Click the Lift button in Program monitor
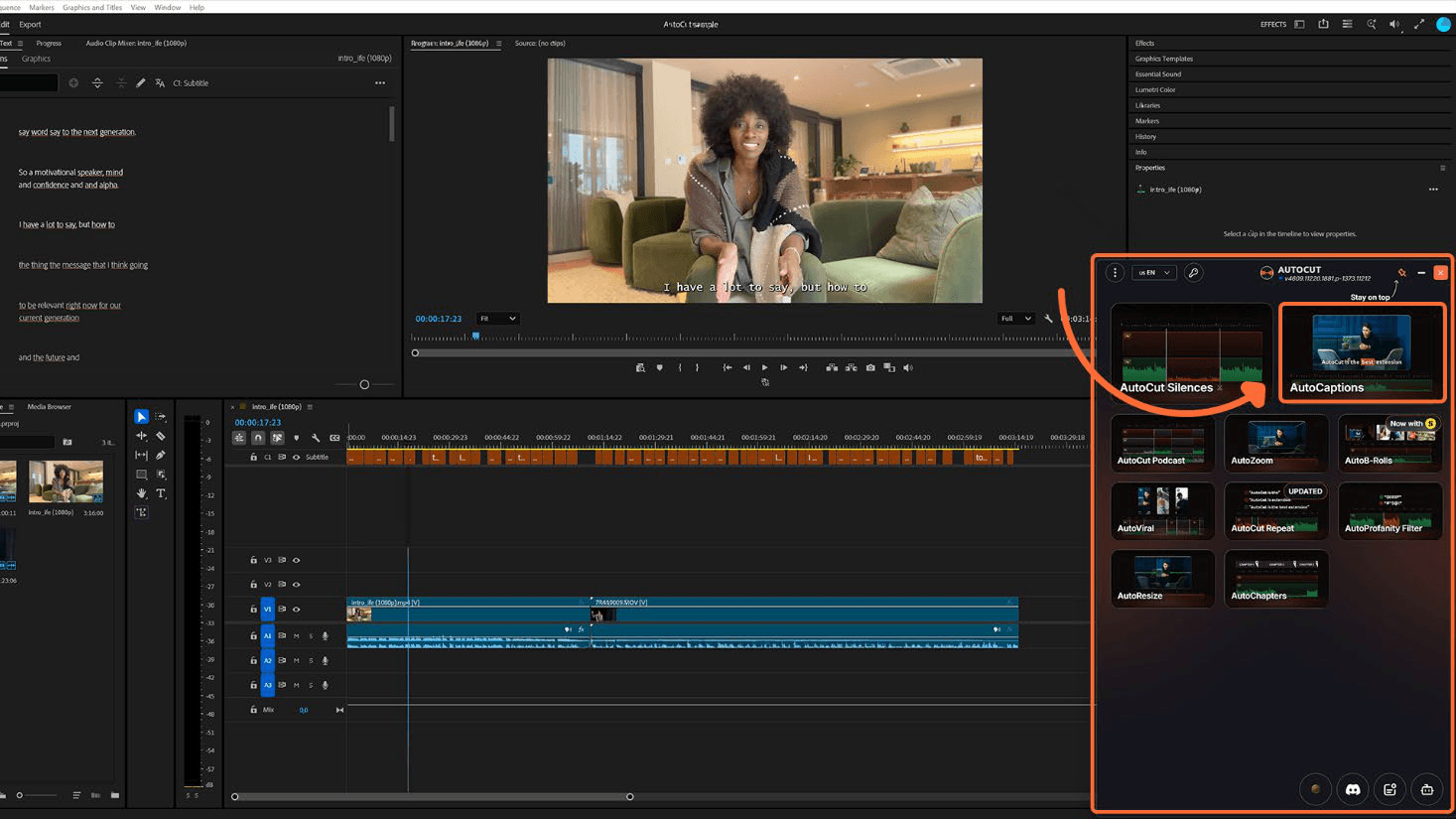 832,367
